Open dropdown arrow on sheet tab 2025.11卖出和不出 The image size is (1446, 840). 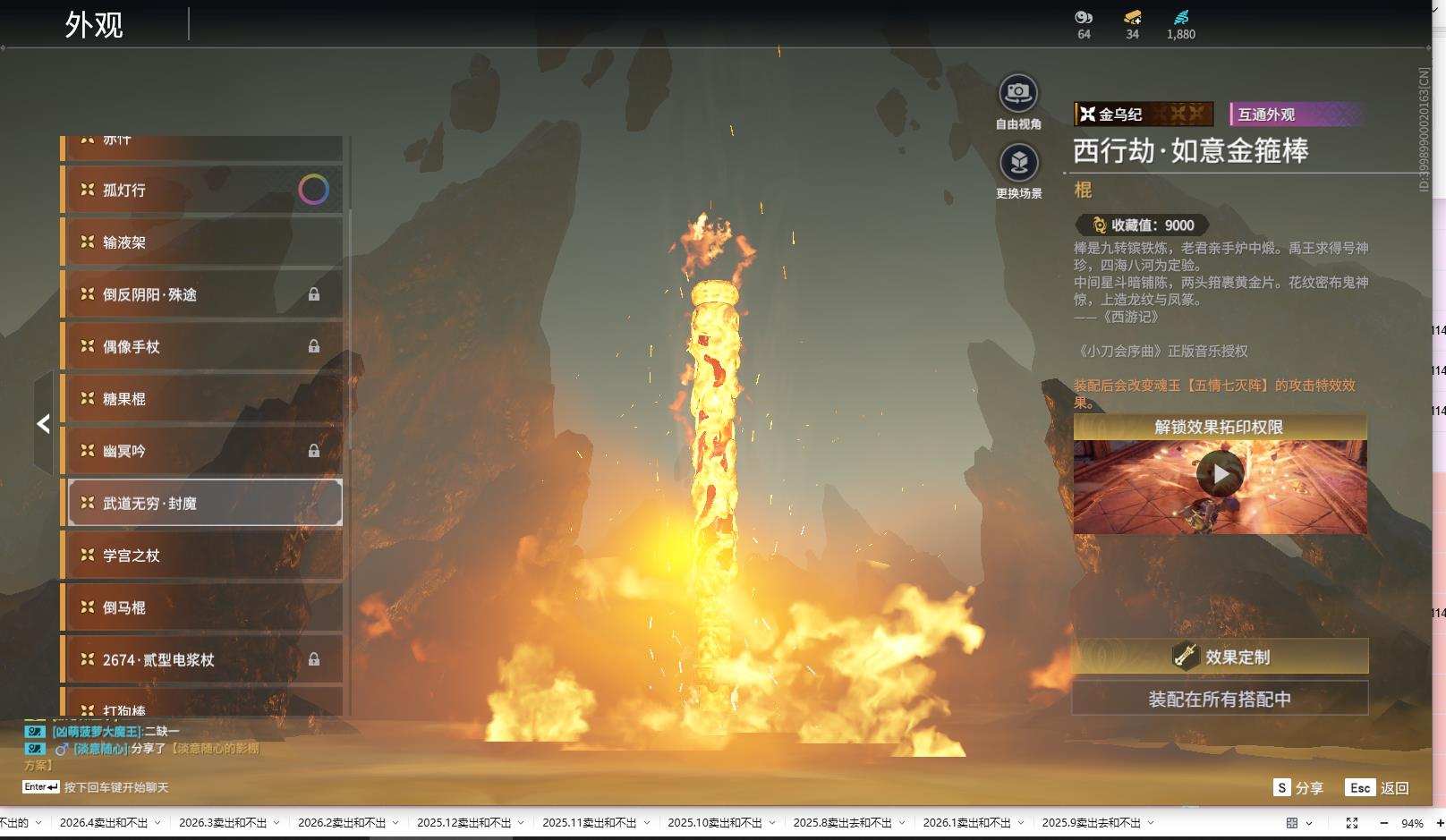pos(646,823)
